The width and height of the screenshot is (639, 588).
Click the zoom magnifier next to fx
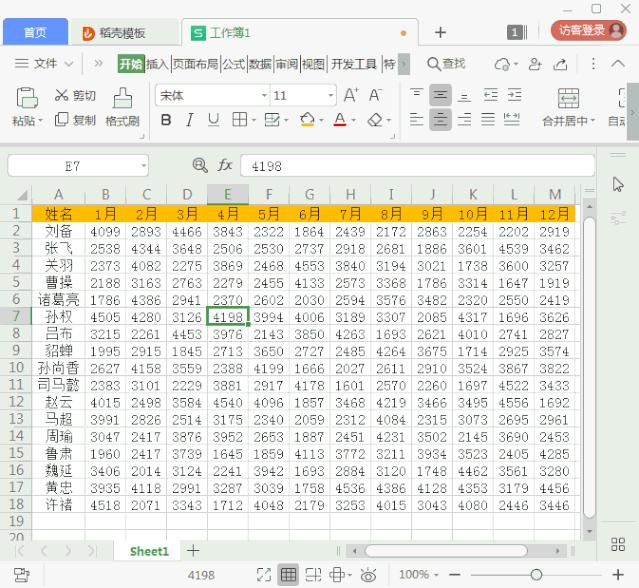tap(200, 165)
